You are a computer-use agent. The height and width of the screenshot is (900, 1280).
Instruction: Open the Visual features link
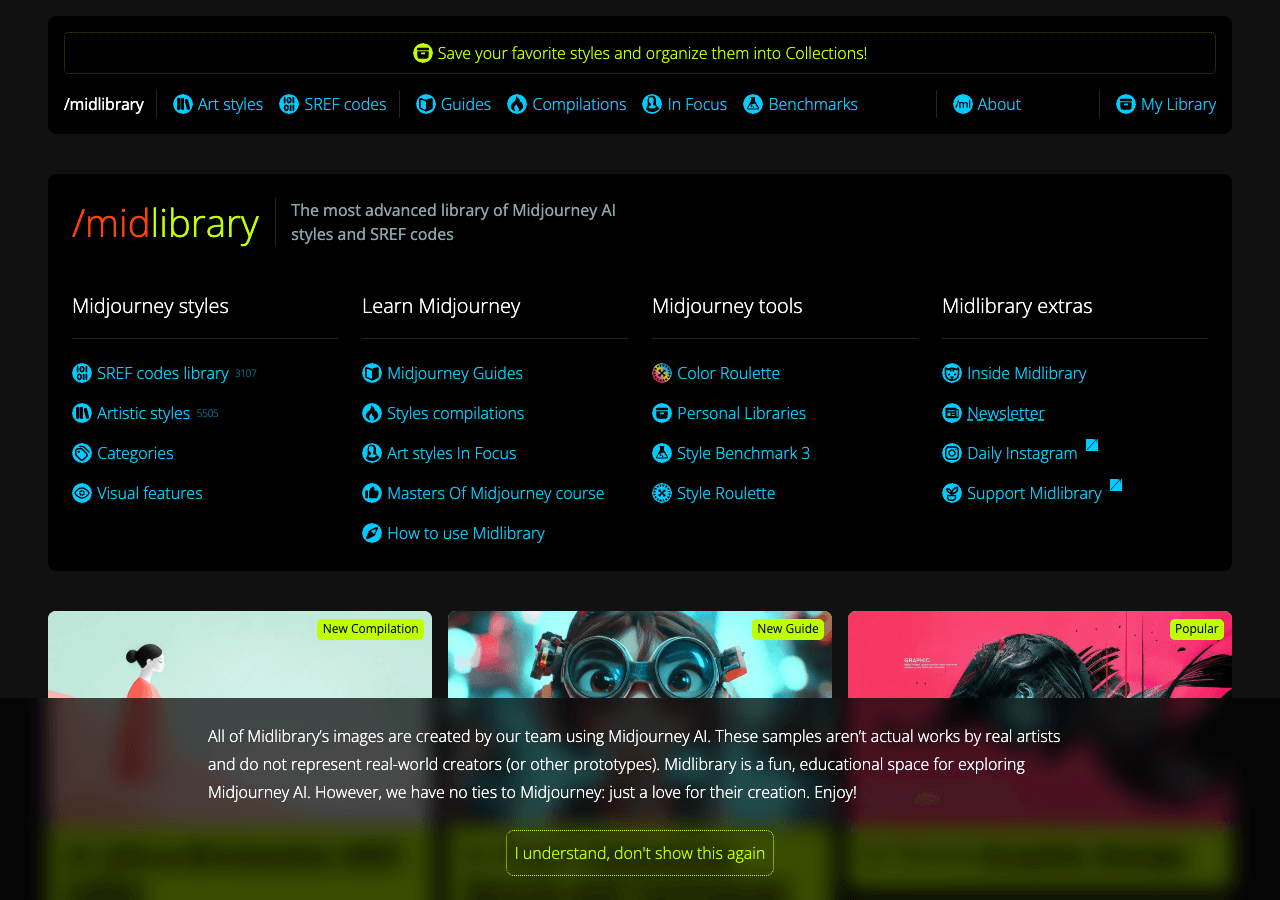tap(137, 493)
